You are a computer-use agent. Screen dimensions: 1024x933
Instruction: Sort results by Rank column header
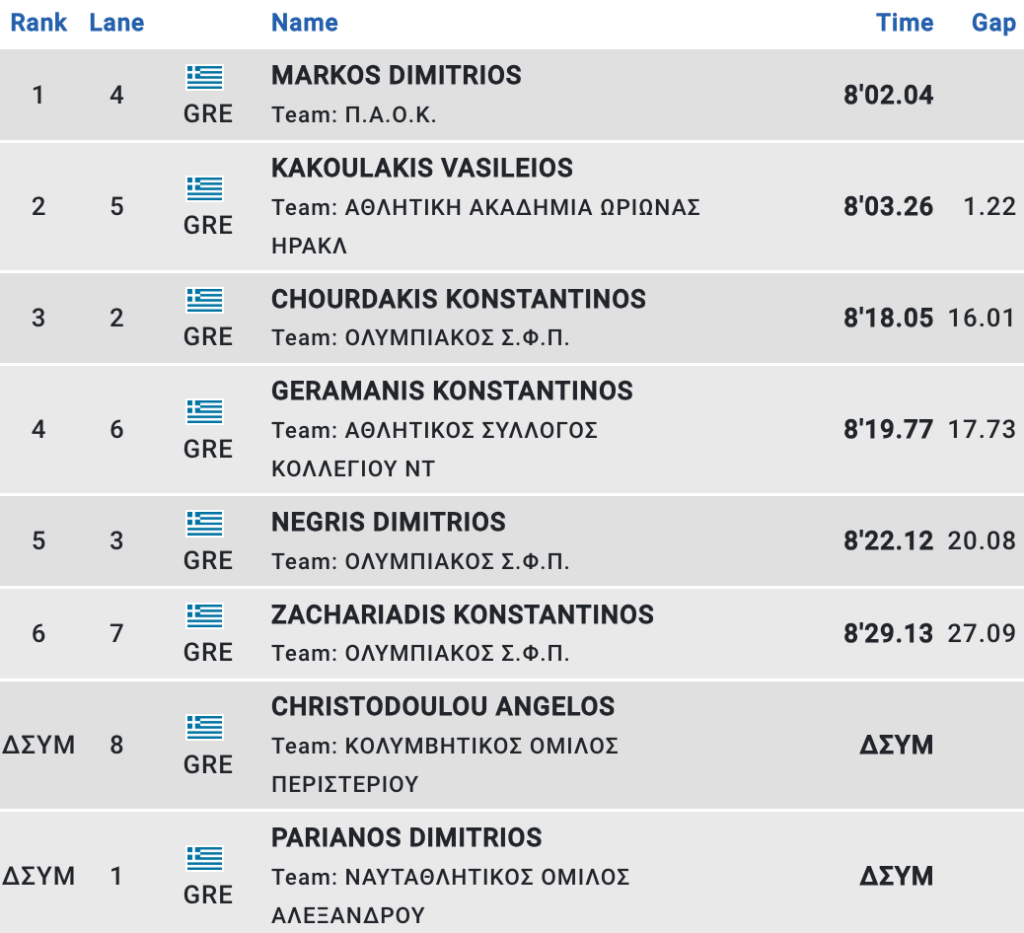tap(39, 23)
